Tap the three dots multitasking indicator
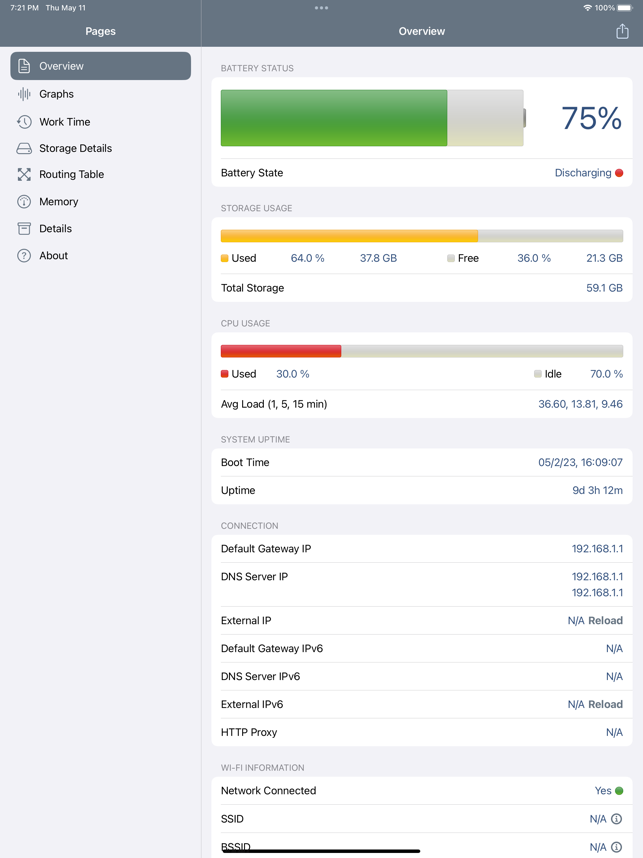The image size is (643, 858). point(322,8)
